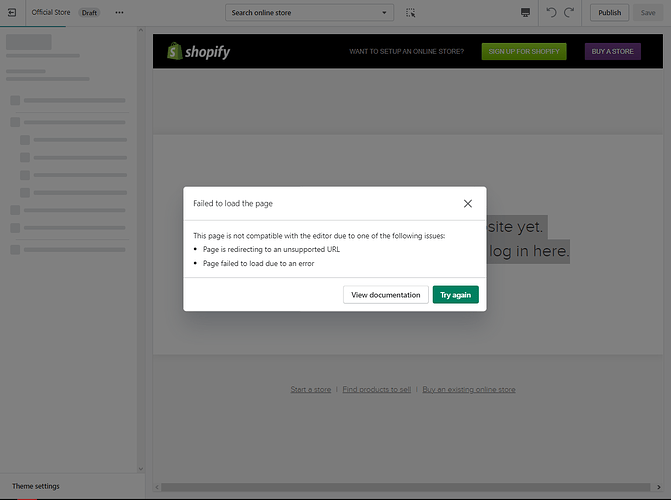Click the Sign Up for Shopify button
The width and height of the screenshot is (671, 500).
(524, 51)
